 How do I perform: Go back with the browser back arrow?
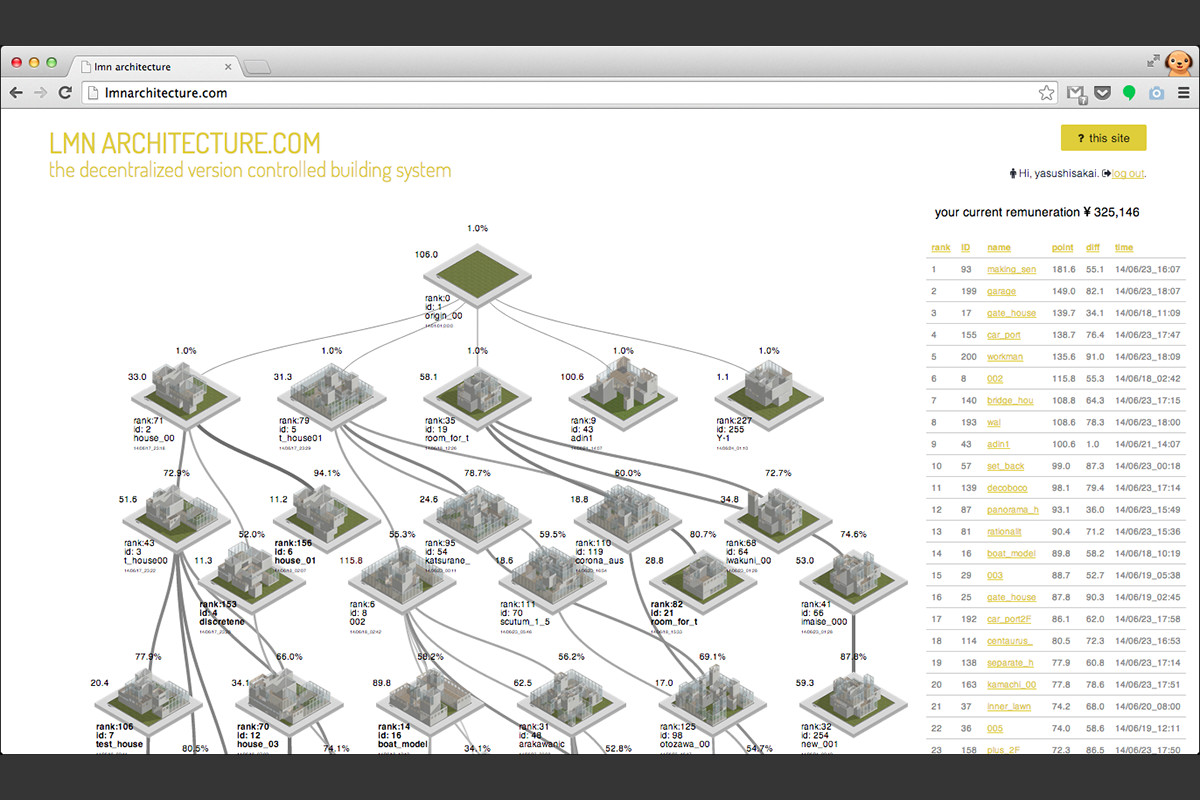17,93
